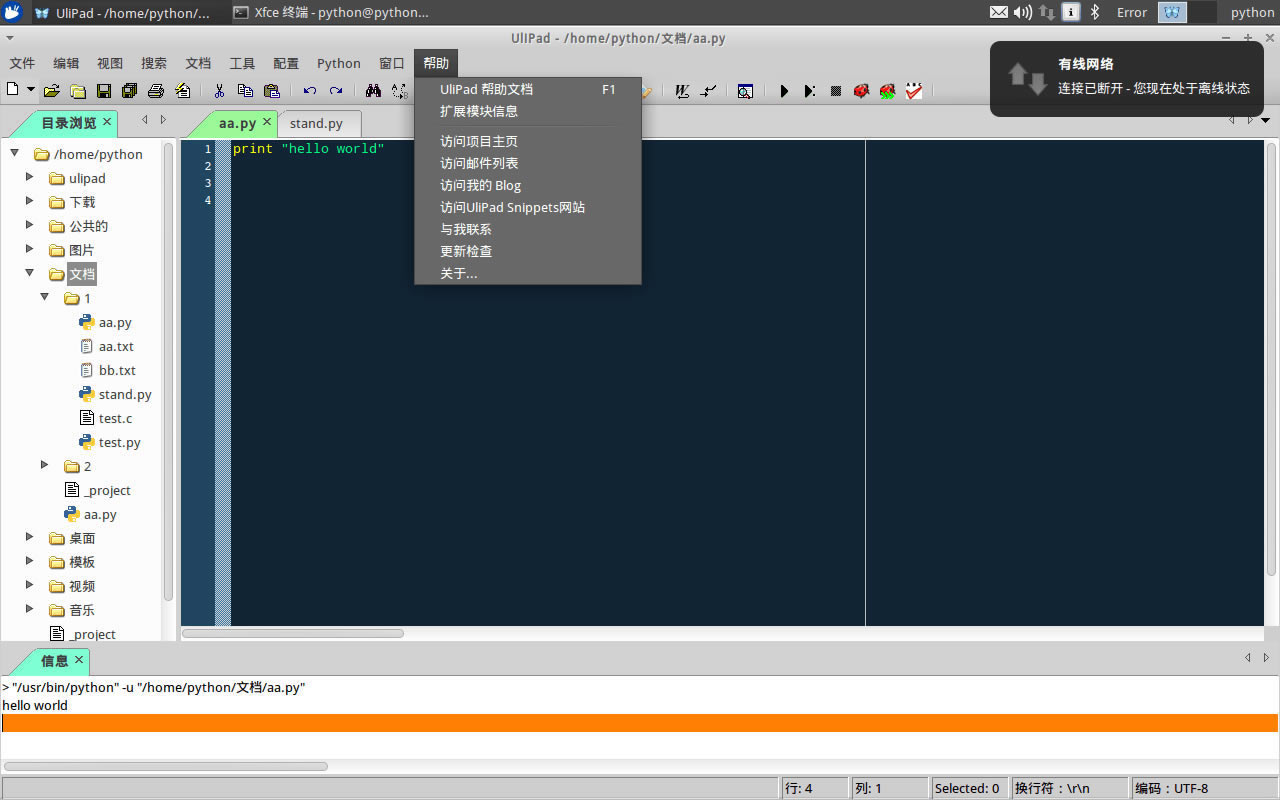Expand folder 2 in directory tree
The height and width of the screenshot is (800, 1280).
pos(44,465)
